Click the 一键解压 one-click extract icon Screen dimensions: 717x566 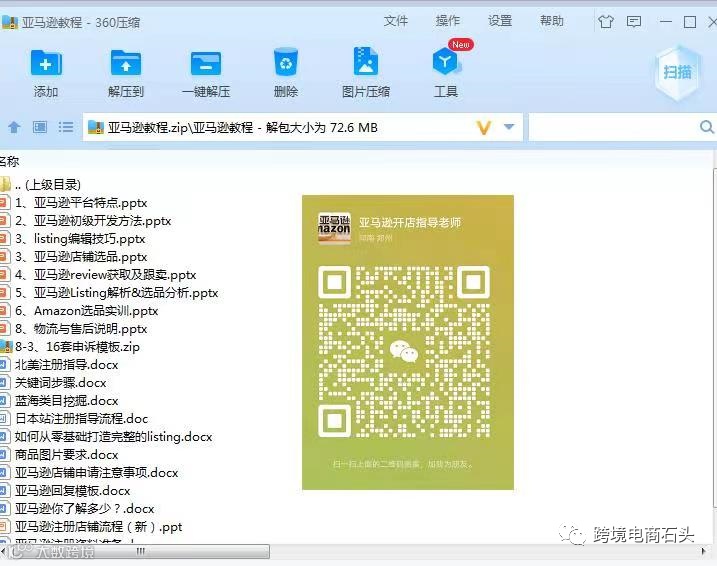tap(206, 63)
